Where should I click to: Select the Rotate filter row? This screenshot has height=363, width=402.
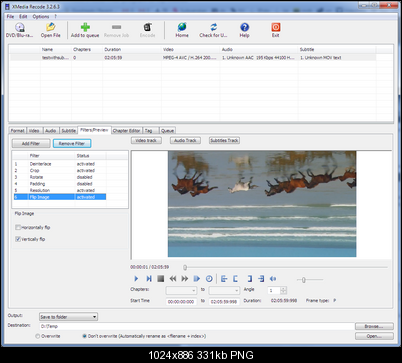tap(59, 177)
